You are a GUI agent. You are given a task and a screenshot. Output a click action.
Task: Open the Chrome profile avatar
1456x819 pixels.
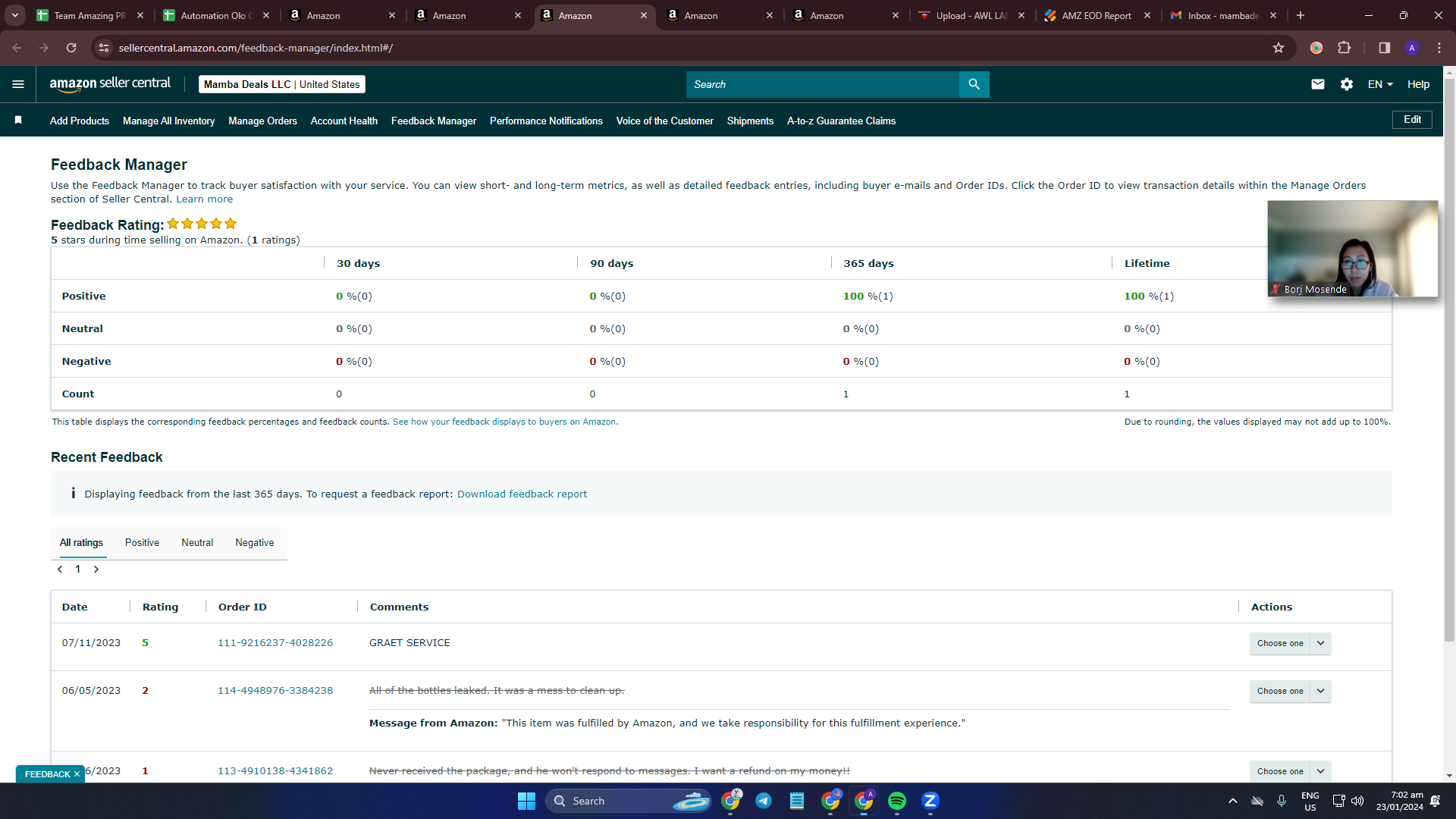click(x=1412, y=48)
